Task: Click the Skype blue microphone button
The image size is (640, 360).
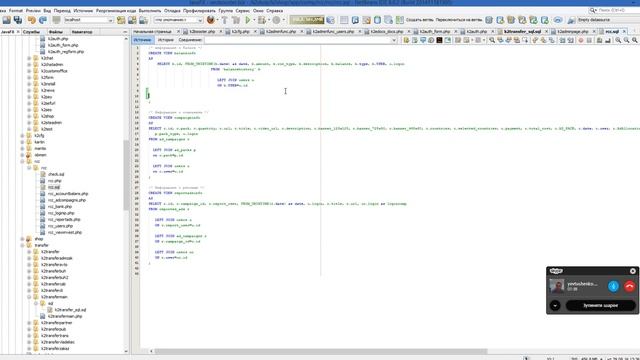Action: [x=613, y=286]
